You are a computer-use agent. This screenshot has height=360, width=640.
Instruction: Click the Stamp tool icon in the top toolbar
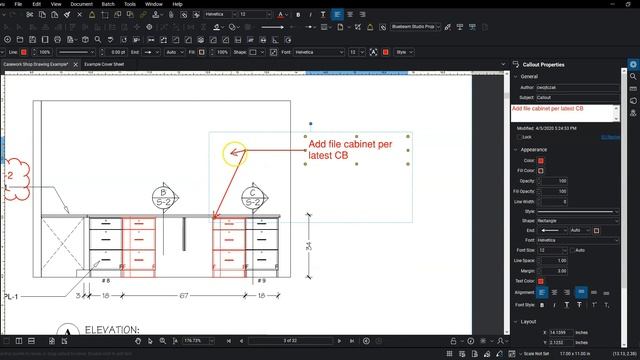(156, 15)
